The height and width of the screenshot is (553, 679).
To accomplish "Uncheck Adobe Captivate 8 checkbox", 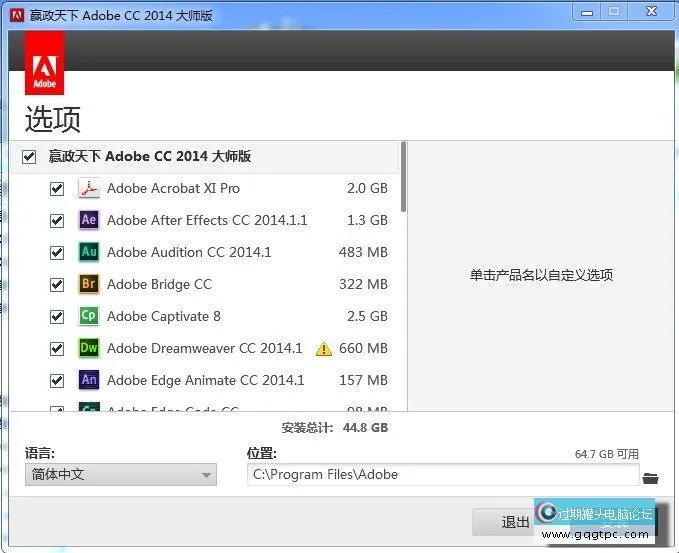I will click(x=57, y=317).
